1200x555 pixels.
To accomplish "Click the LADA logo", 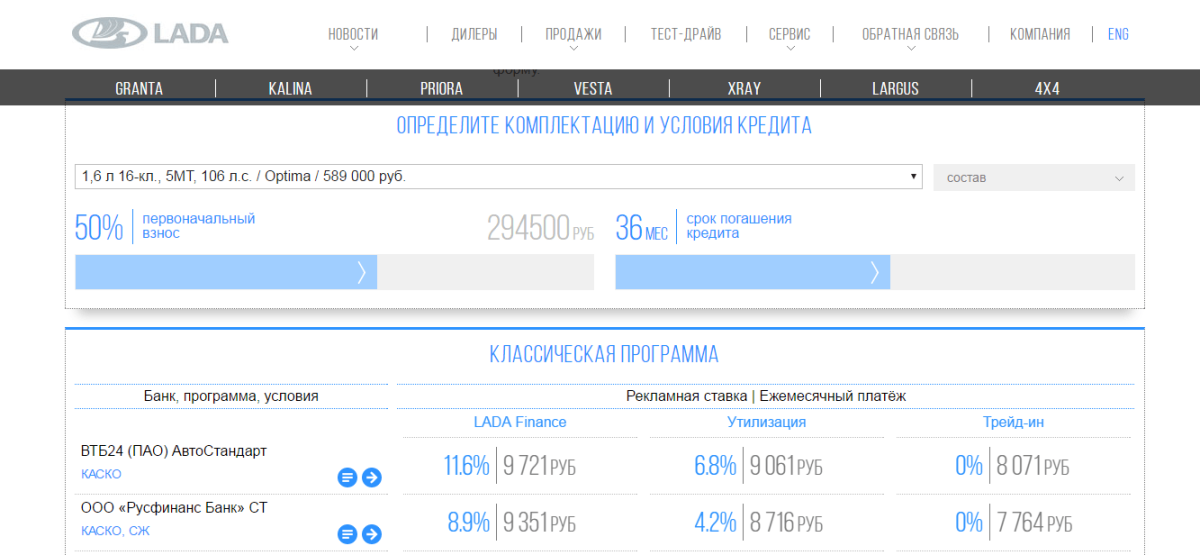I will click(x=150, y=33).
